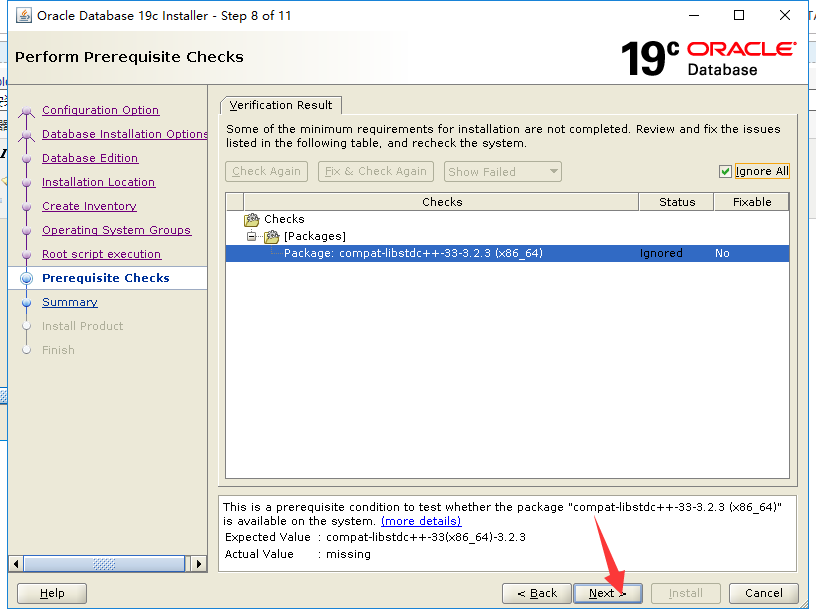Click the Configuration Option step bullet icon

tap(27, 111)
